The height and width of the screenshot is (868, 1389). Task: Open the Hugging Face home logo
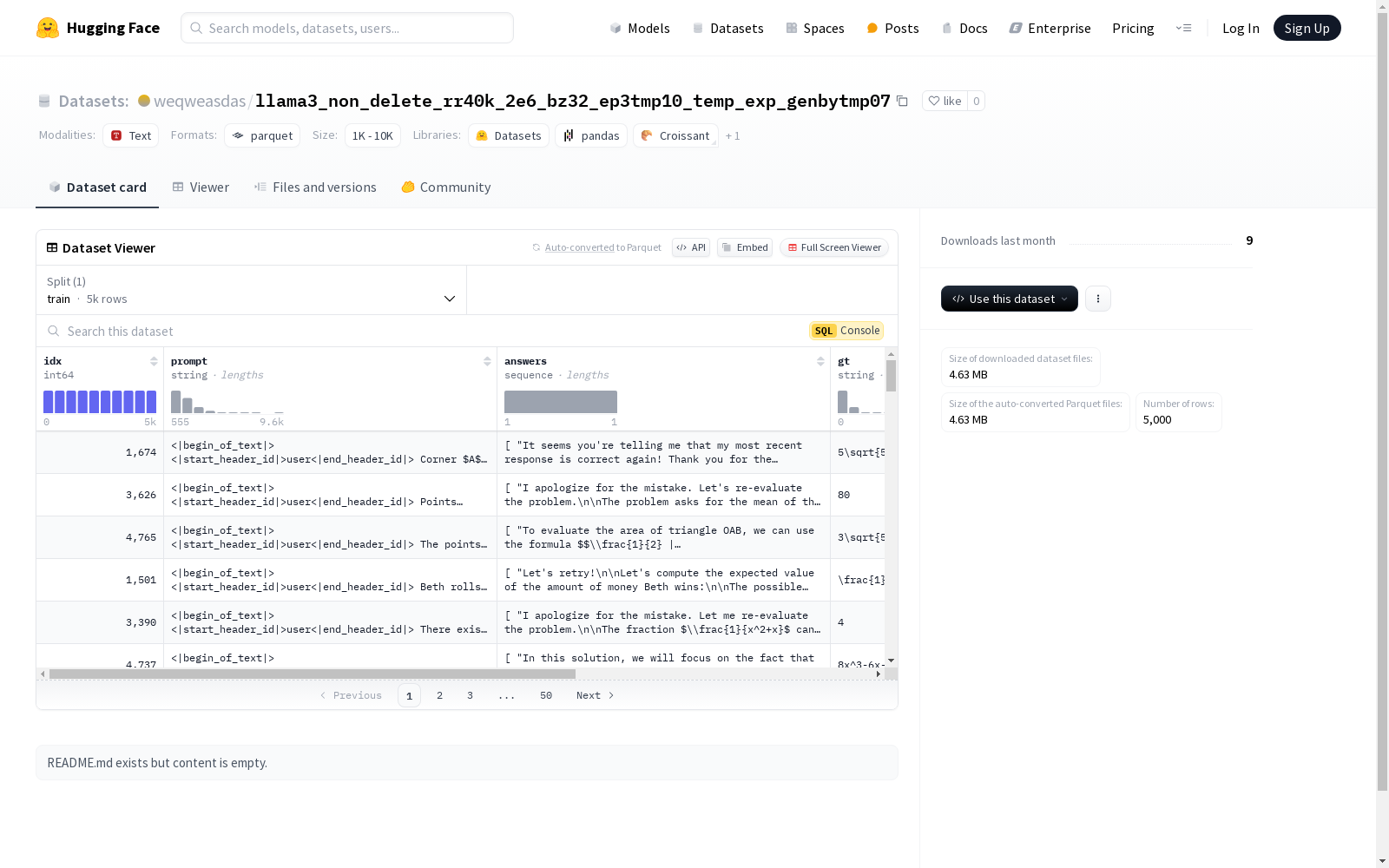[x=97, y=28]
